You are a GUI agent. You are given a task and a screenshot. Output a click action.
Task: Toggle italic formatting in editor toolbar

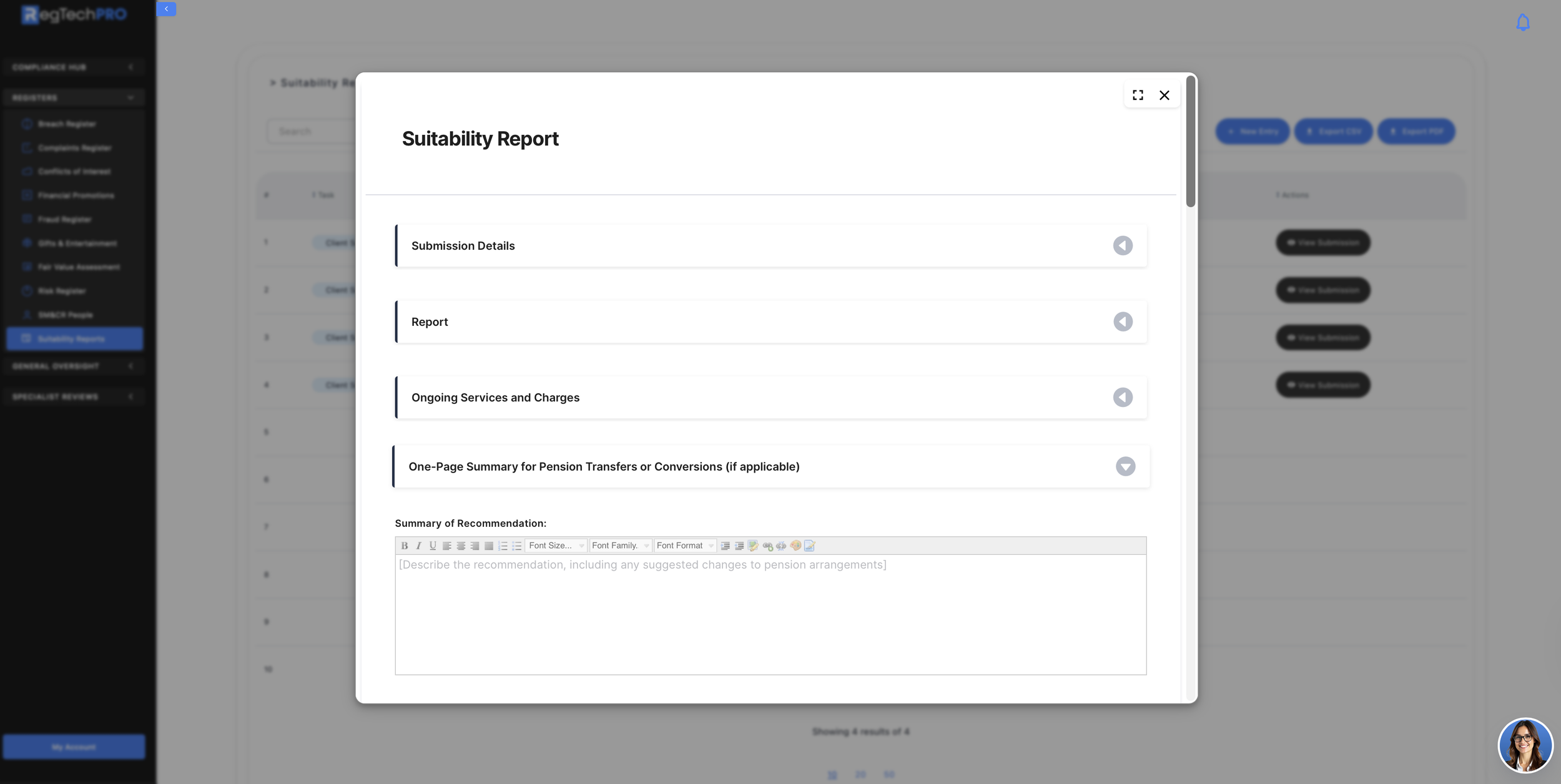tap(418, 546)
